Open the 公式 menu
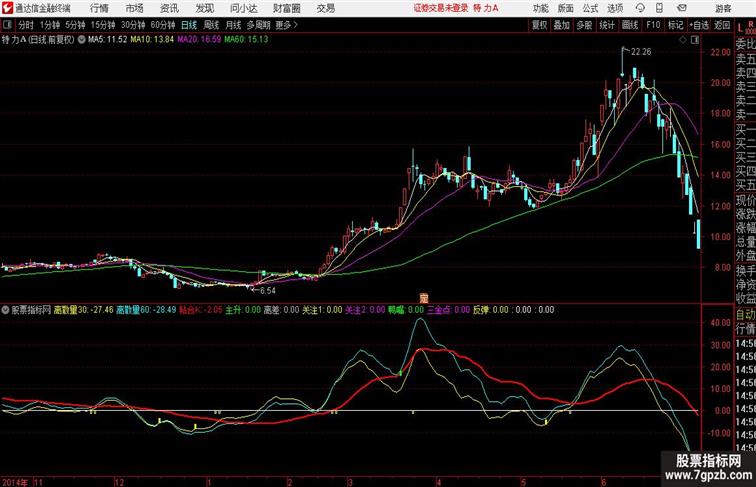 [x=590, y=8]
